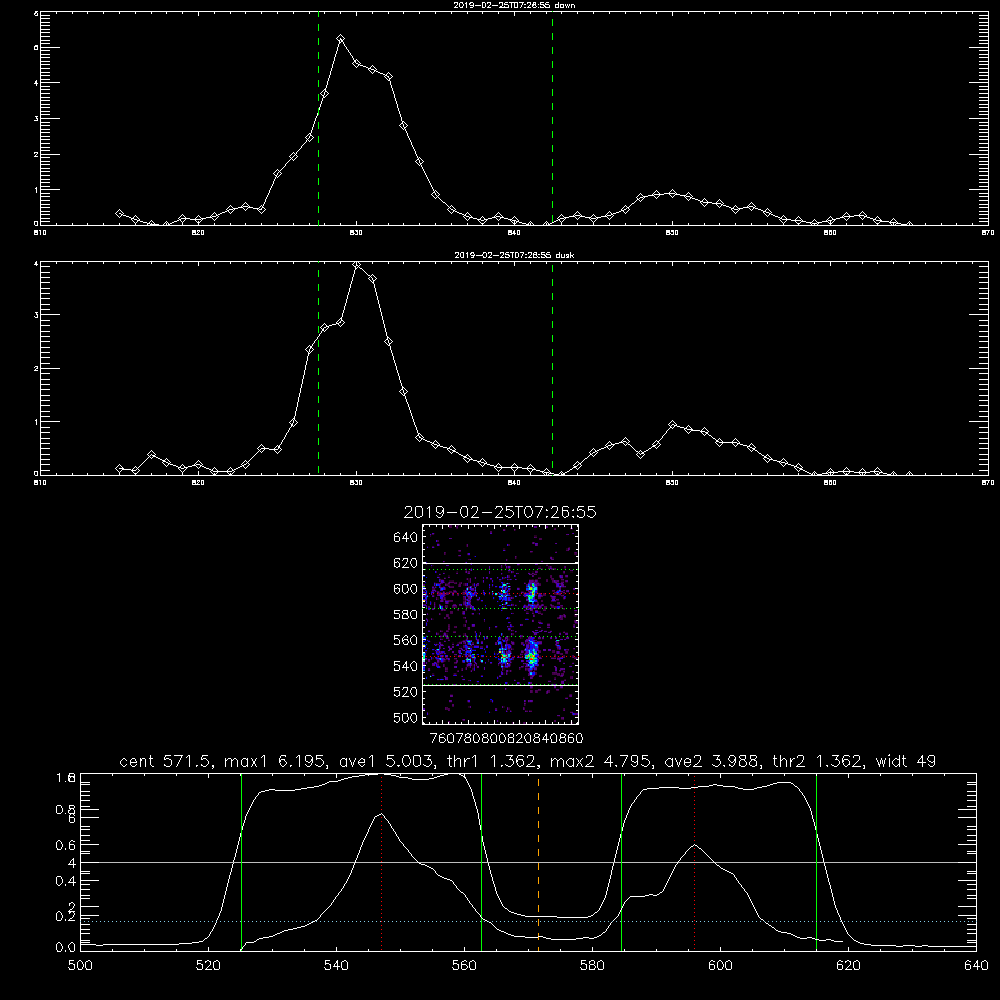Viewport: 1000px width, 1000px height.
Task: Click the right green dashed line in the dusk plot
Action: [x=552, y=368]
